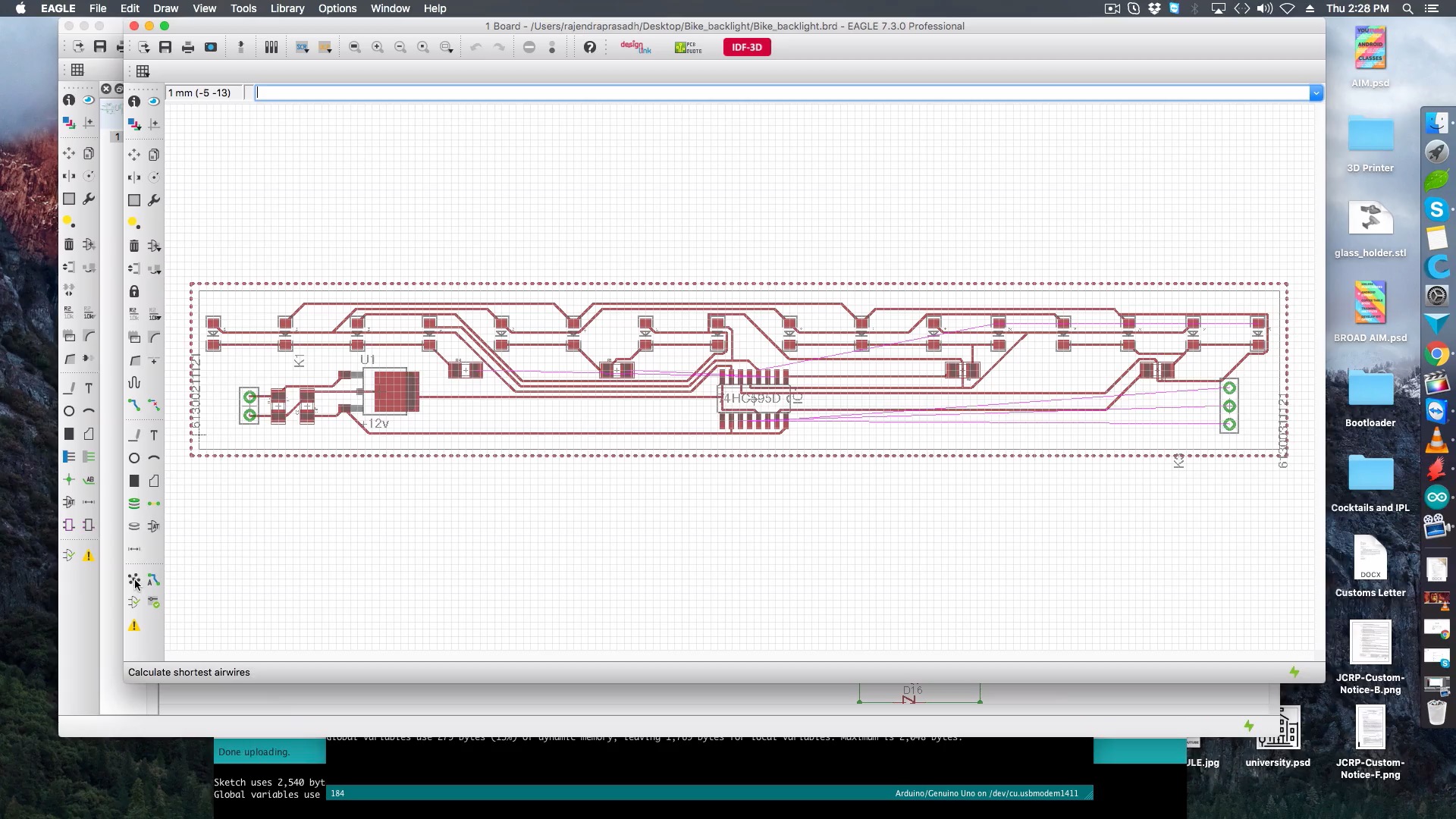Click the Ratsnest tool icon
The width and height of the screenshot is (1456, 819).
point(134,580)
